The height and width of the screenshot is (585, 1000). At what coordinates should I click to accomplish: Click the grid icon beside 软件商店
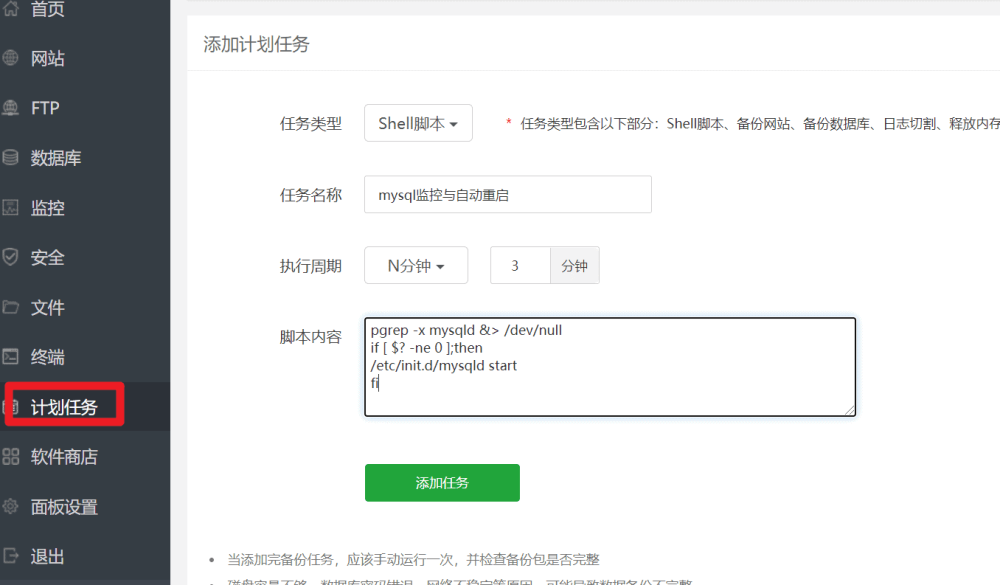tap(11, 456)
